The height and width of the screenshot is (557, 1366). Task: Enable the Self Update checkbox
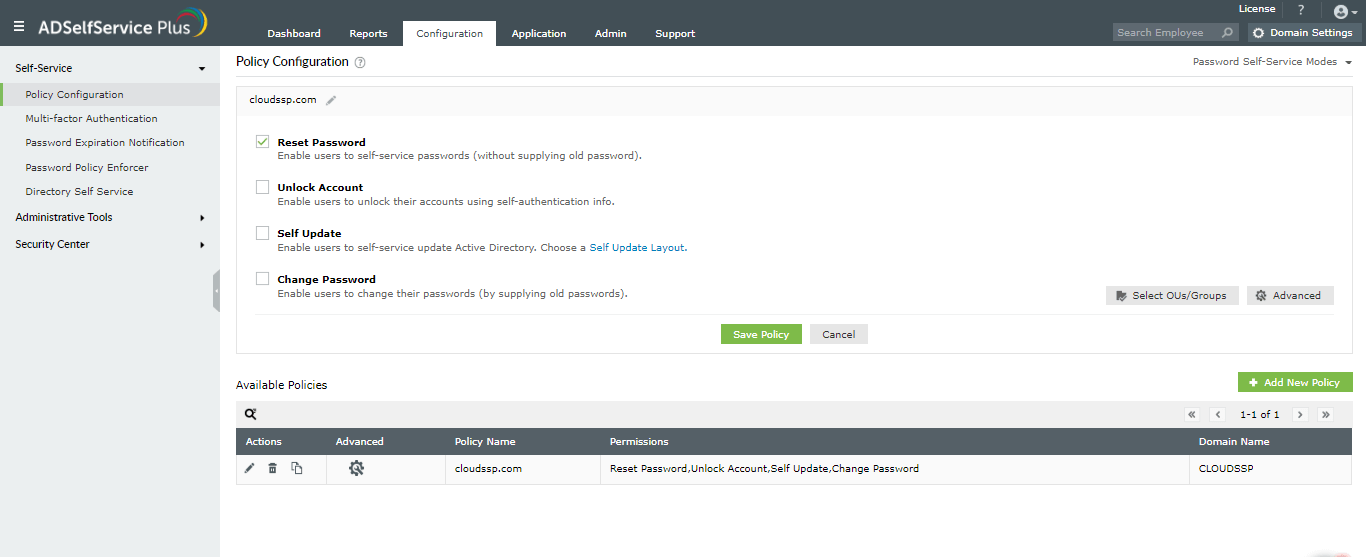pos(262,233)
